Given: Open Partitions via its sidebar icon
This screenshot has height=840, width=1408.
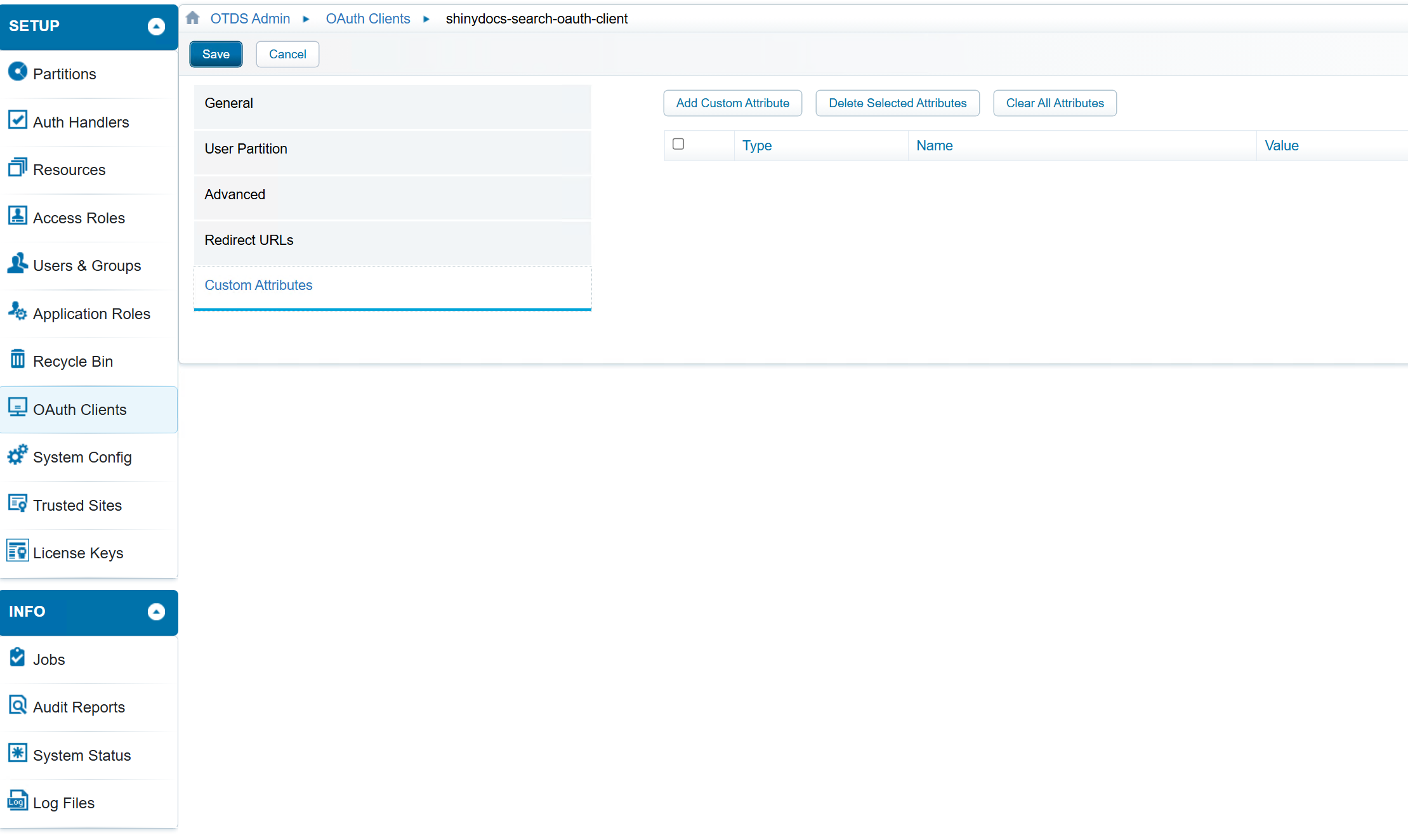Looking at the screenshot, I should (17, 72).
